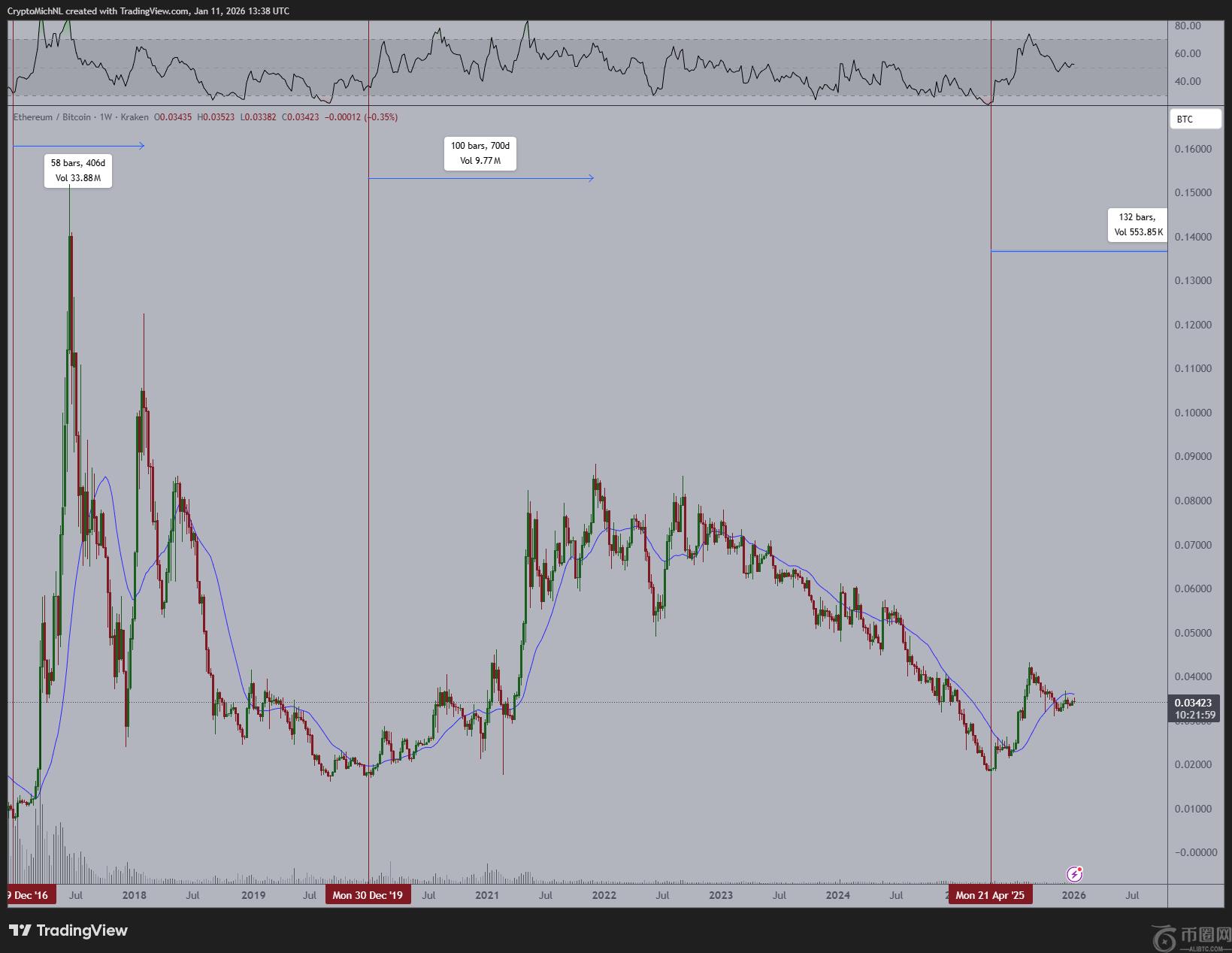Click the 2026 label on time axis
Screen dimensions: 1232x953
click(x=1073, y=895)
